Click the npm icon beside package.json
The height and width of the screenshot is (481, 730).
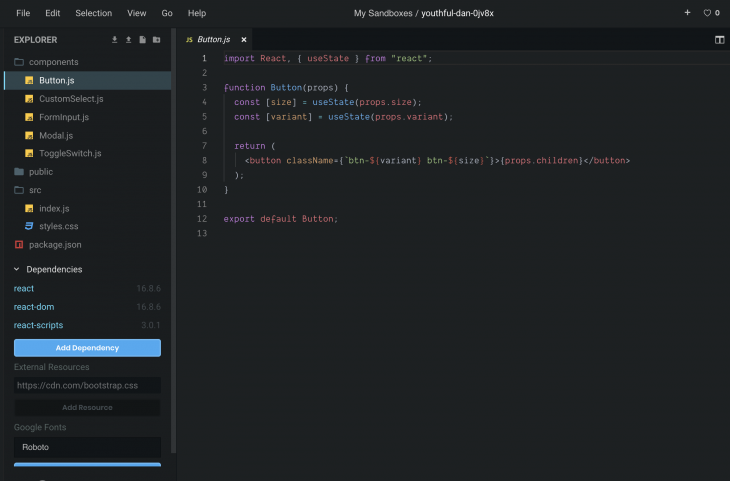tap(19, 244)
